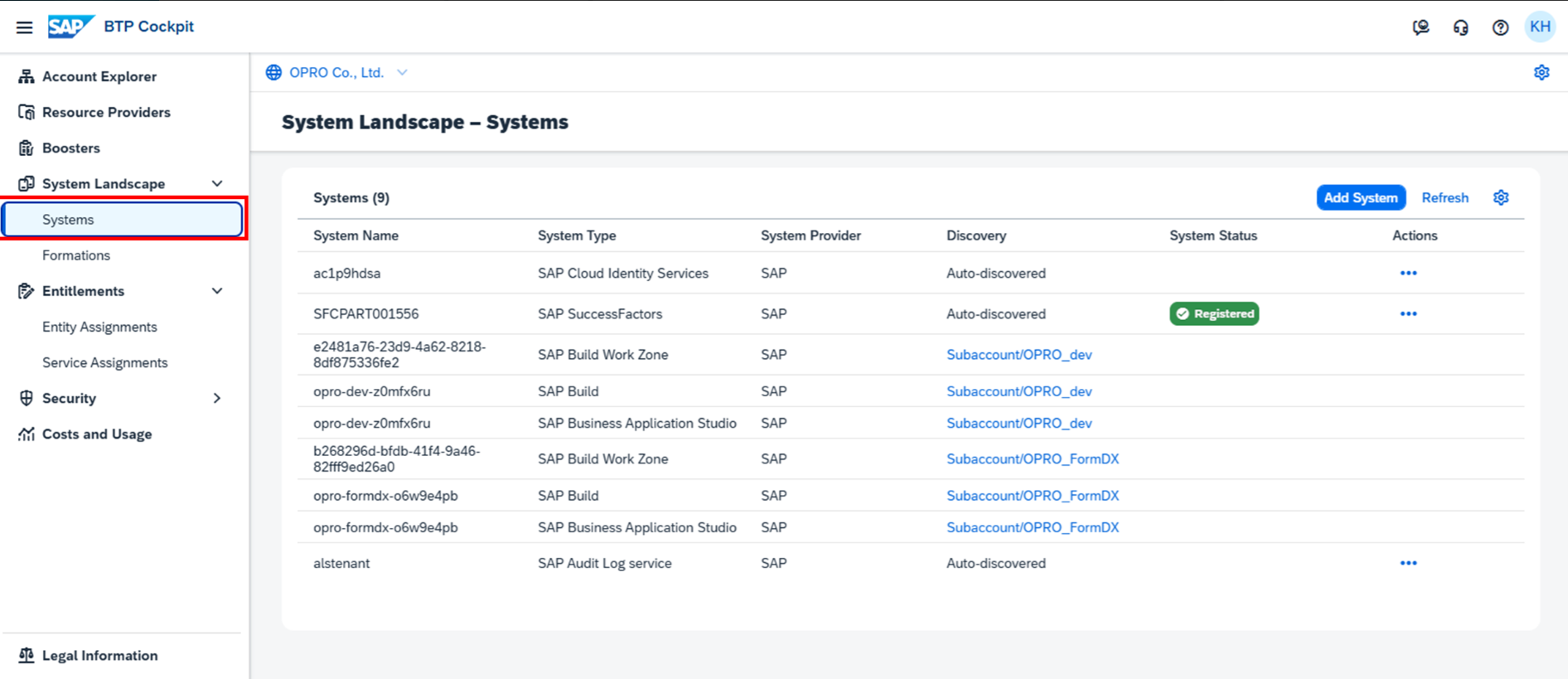
Task: Click the KH user avatar
Action: tap(1540, 27)
